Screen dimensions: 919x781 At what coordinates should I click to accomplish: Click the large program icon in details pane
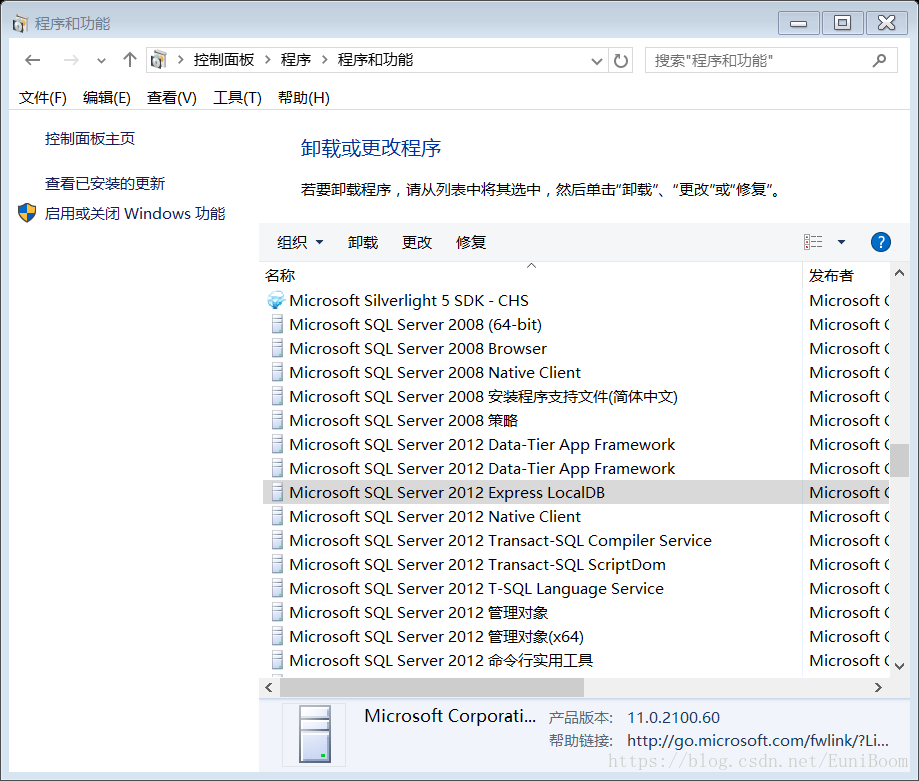315,735
